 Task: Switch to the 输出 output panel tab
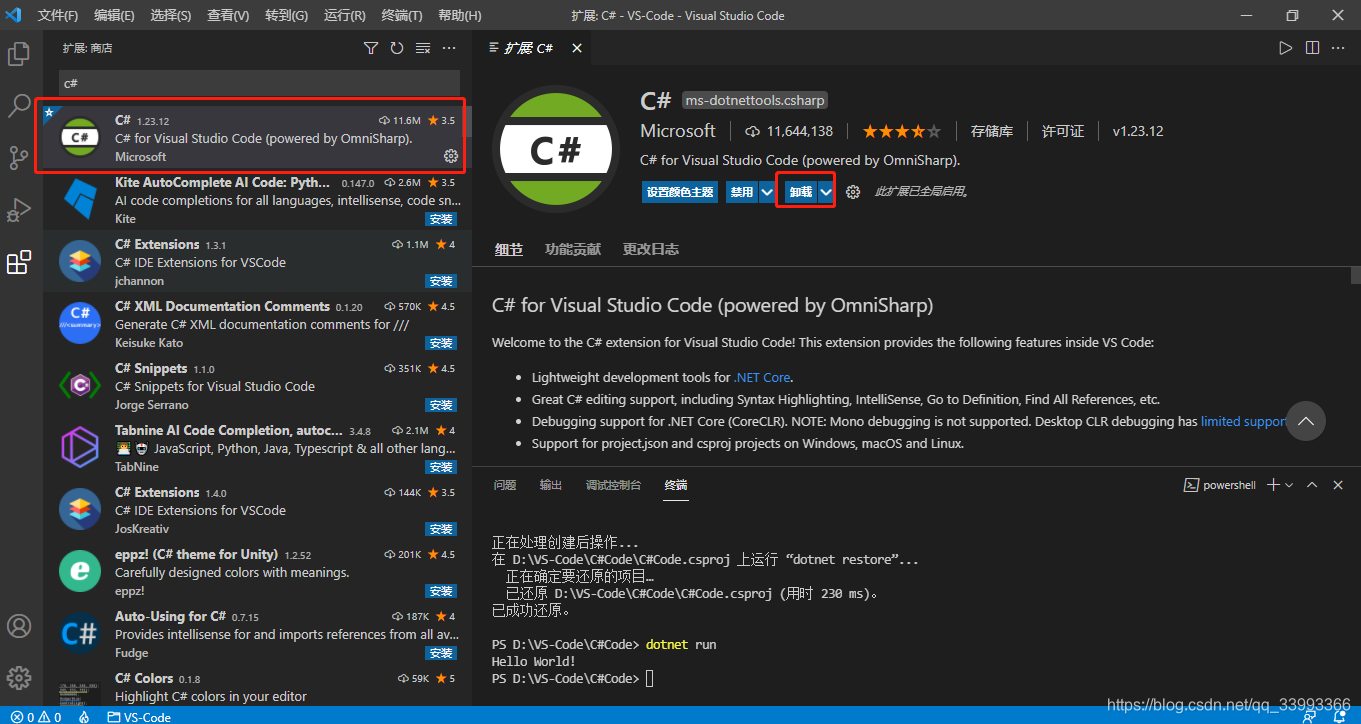551,485
